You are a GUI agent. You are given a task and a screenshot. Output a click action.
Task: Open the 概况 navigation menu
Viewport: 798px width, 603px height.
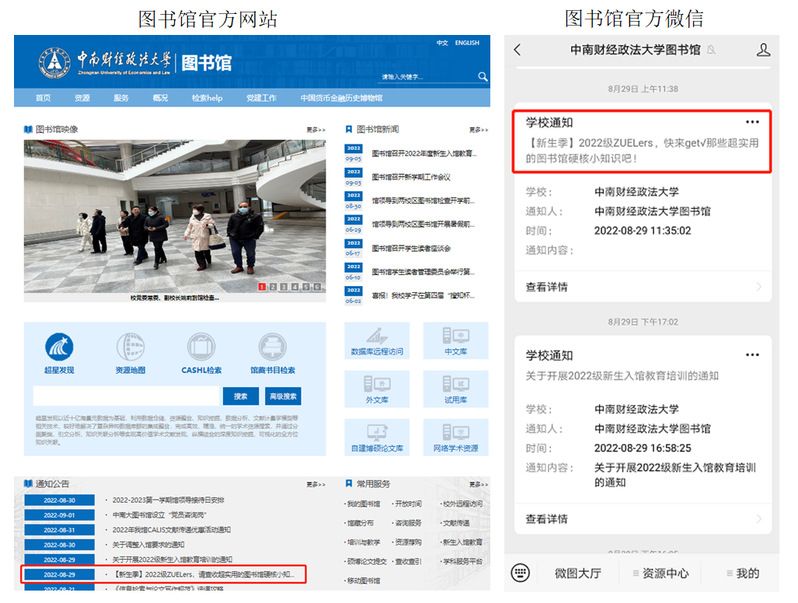pyautogui.click(x=160, y=98)
